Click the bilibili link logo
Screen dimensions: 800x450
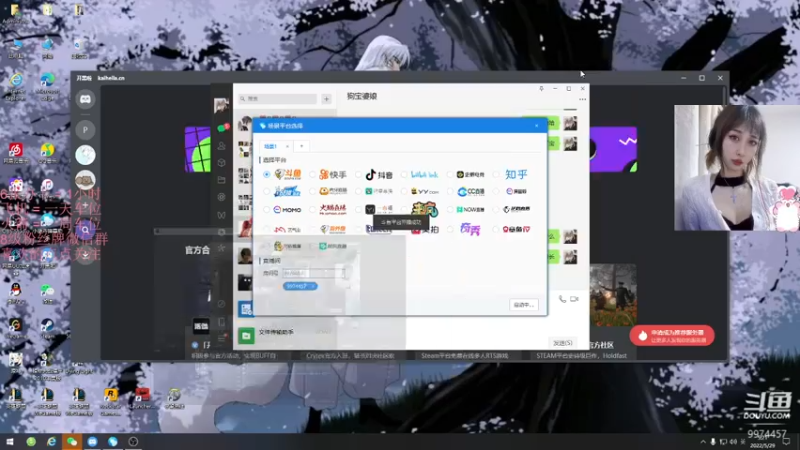point(424,174)
